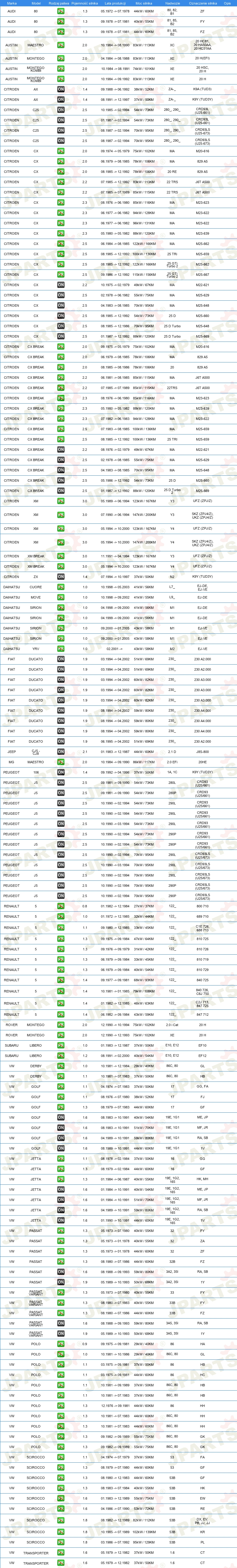Select the MOVE model cell
The height and width of the screenshot is (1568, 237).
(35, 597)
